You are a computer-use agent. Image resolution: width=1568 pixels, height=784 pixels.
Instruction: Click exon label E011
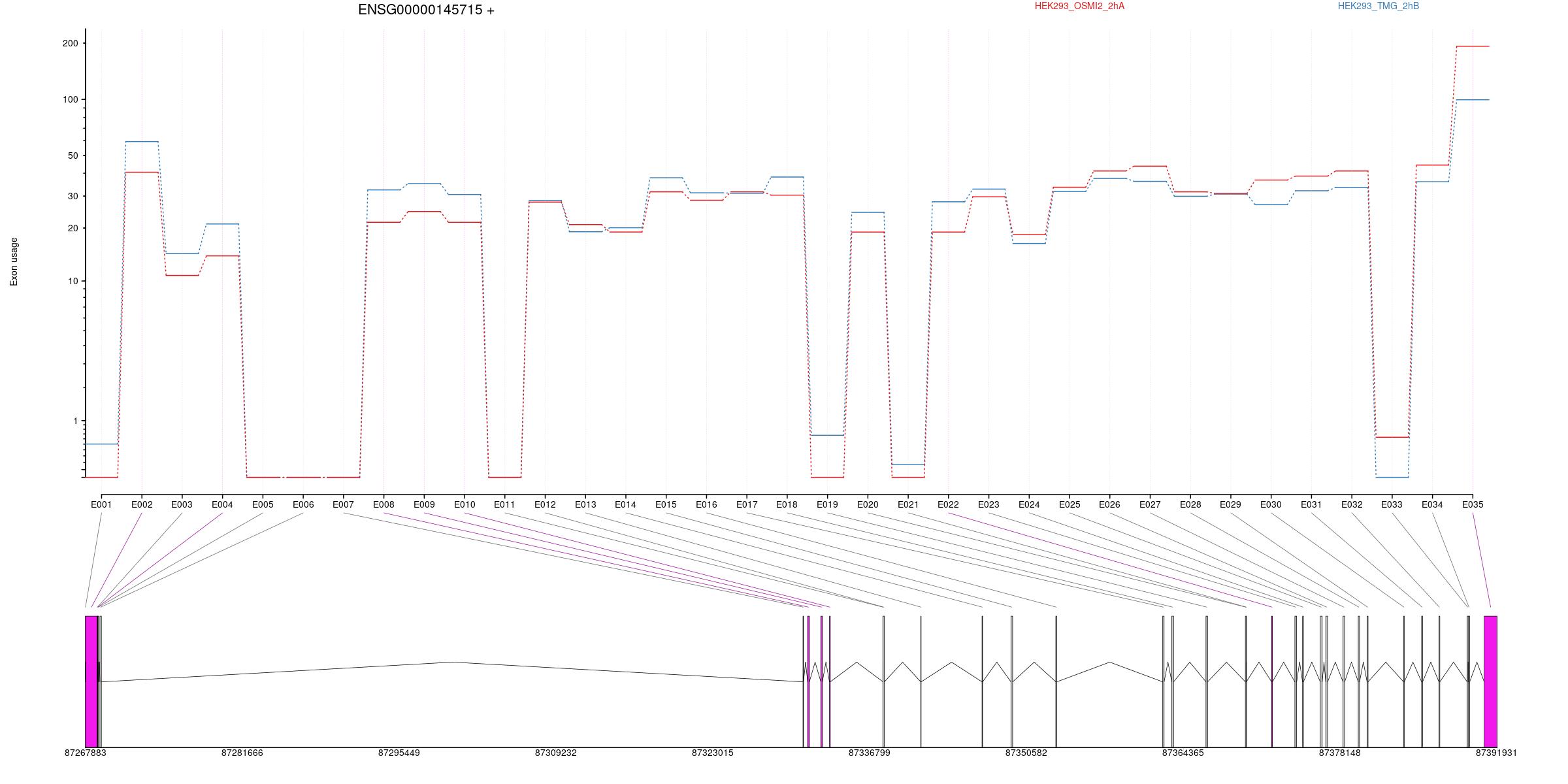point(504,504)
